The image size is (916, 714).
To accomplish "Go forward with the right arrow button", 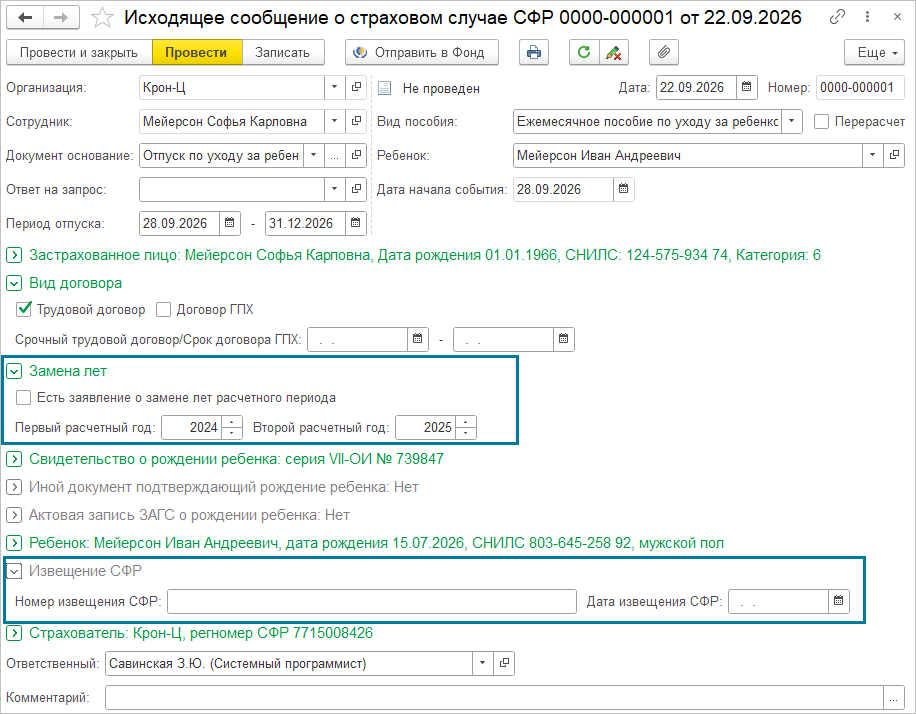I will [61, 18].
